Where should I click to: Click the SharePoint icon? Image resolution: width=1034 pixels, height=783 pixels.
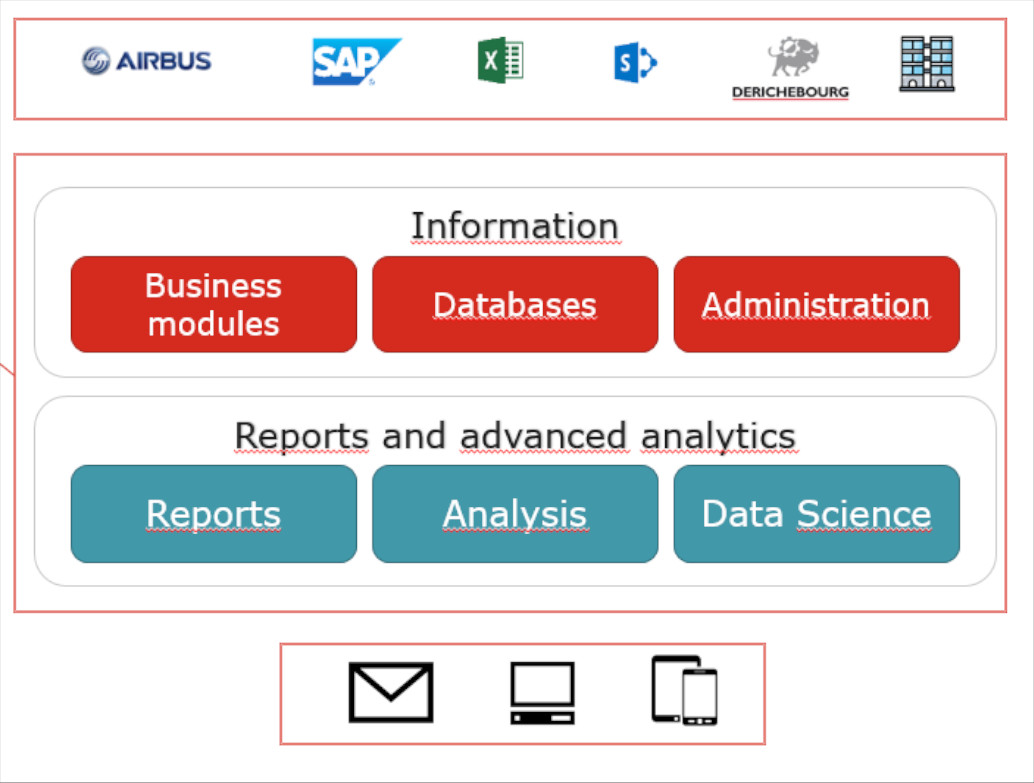635,64
